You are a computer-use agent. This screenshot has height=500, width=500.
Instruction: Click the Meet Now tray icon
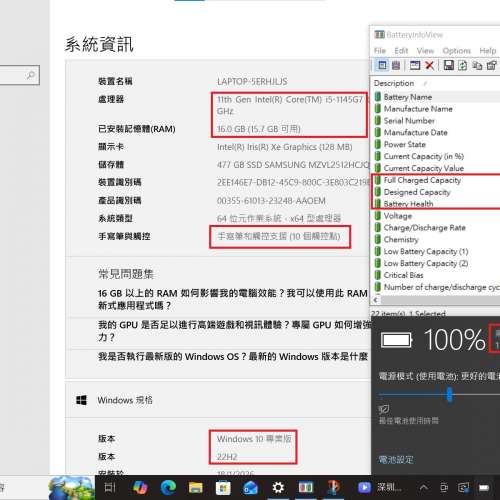pos(444,488)
